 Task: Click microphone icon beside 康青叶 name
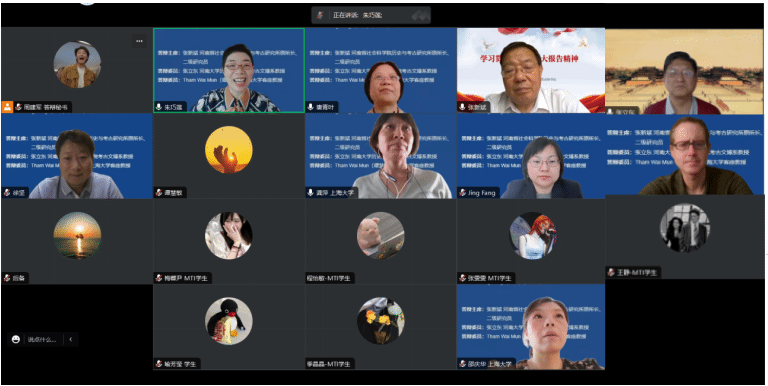(311, 107)
